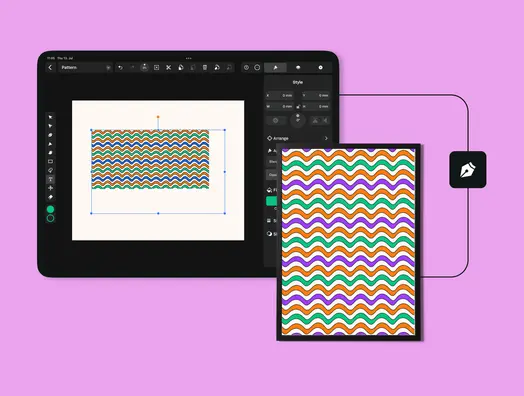Click the X position input field
524x396 pixels.
[279, 96]
